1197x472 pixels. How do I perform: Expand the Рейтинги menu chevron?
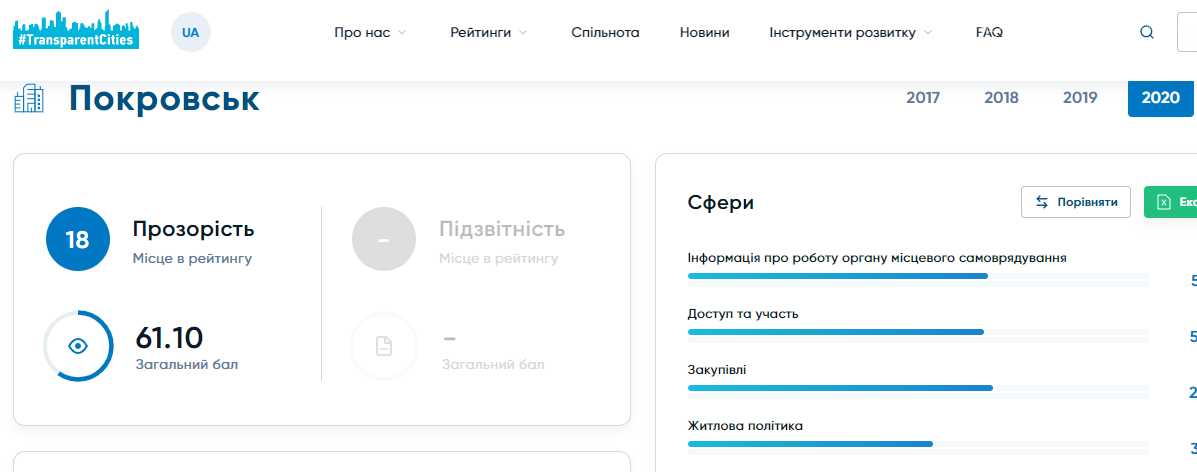click(523, 33)
